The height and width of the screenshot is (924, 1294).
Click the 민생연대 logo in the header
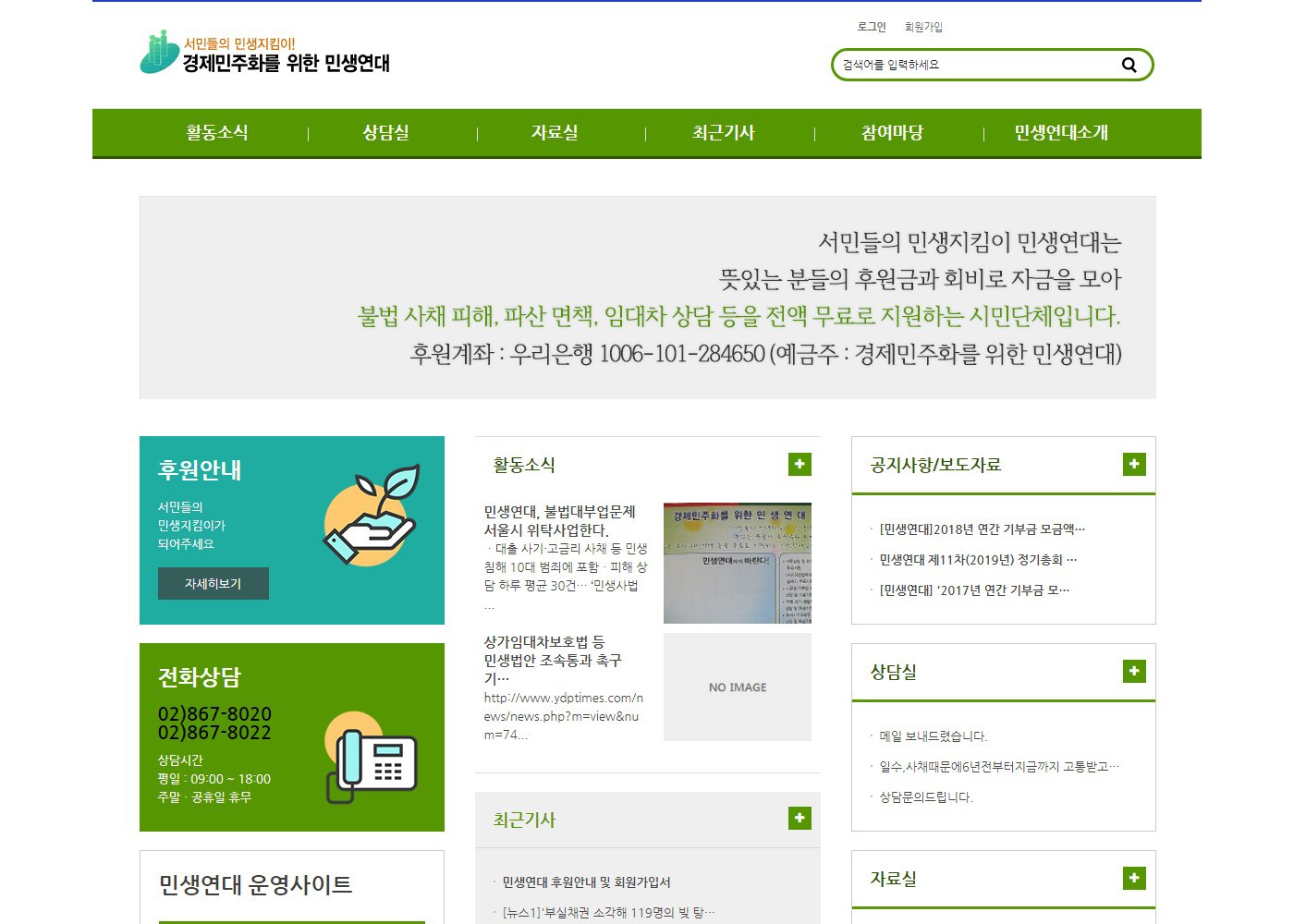(265, 54)
